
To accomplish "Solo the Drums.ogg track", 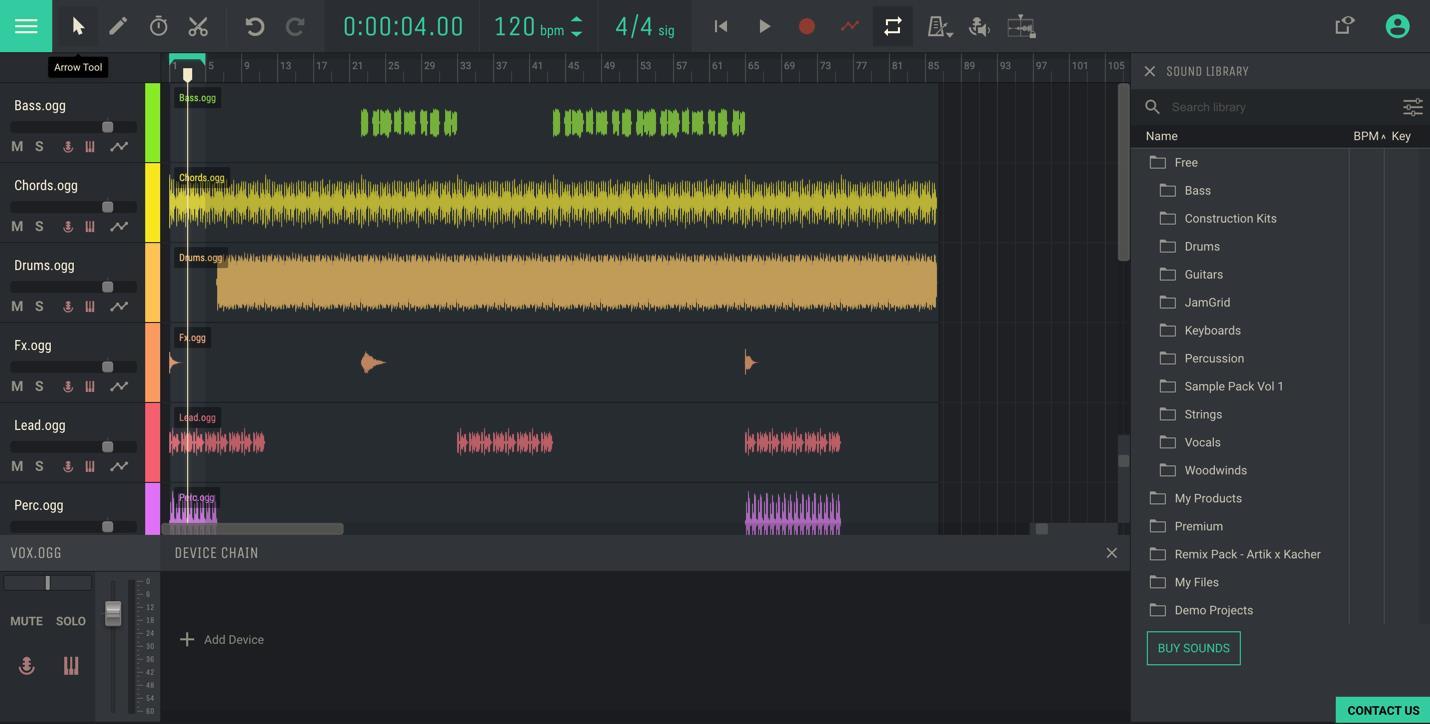I will pos(39,306).
